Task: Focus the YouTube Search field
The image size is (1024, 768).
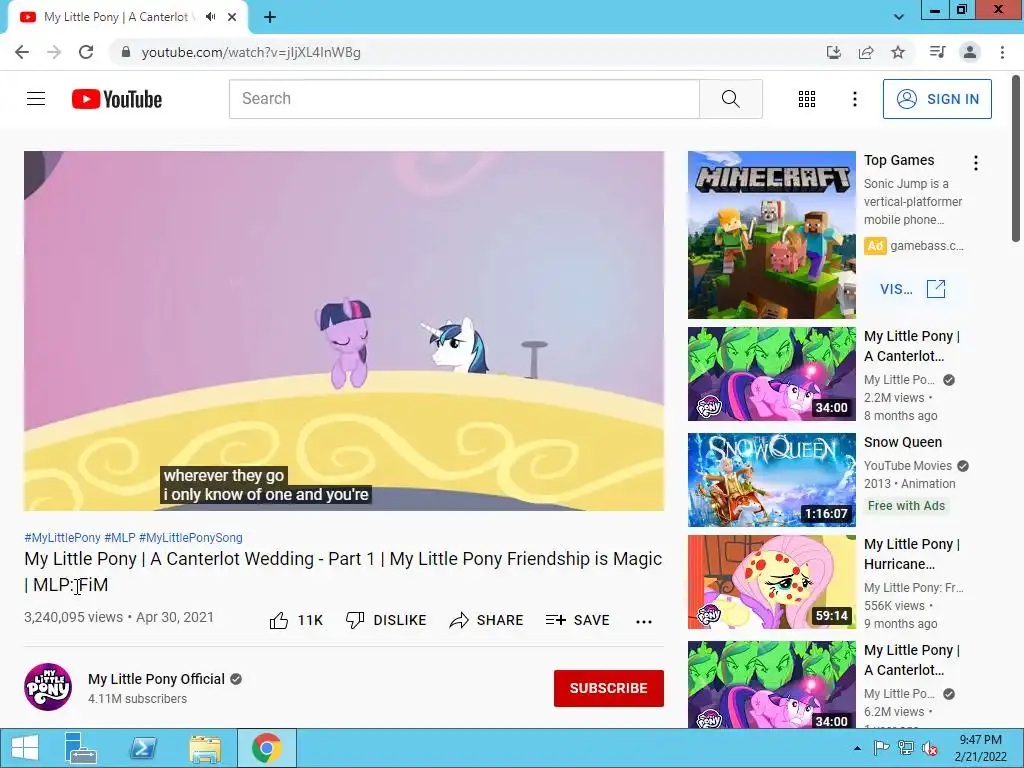Action: 464,99
